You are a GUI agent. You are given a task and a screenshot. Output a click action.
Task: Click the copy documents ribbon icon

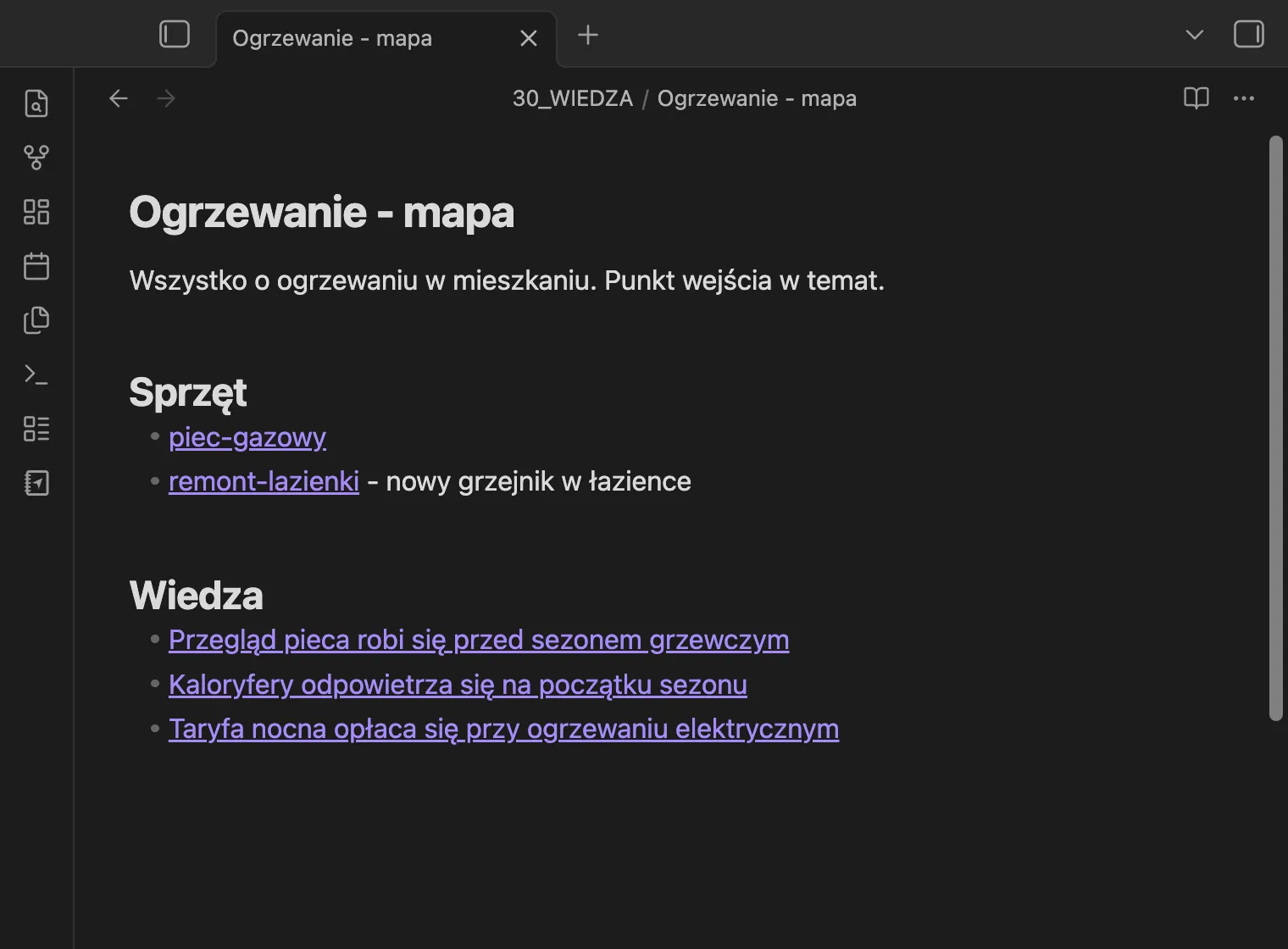coord(36,320)
